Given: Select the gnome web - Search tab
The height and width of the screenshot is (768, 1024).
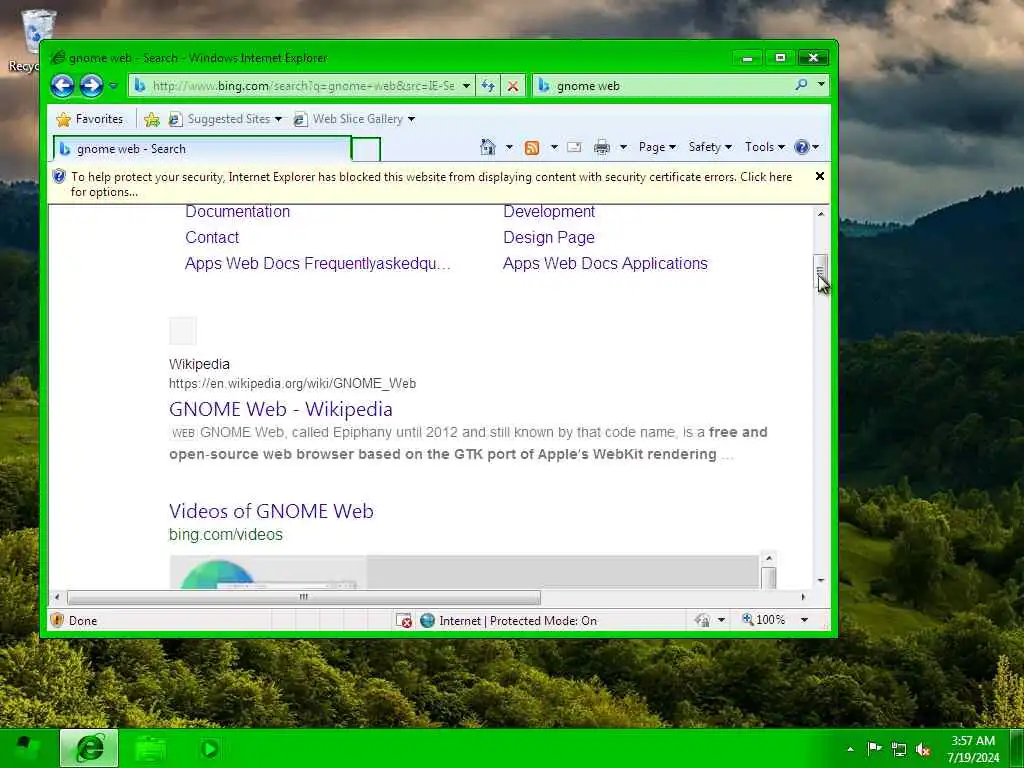Looking at the screenshot, I should click(202, 149).
